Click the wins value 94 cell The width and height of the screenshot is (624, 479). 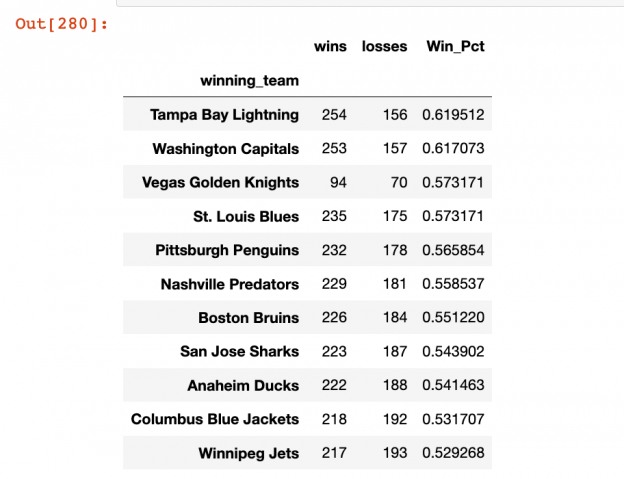pyautogui.click(x=338, y=182)
